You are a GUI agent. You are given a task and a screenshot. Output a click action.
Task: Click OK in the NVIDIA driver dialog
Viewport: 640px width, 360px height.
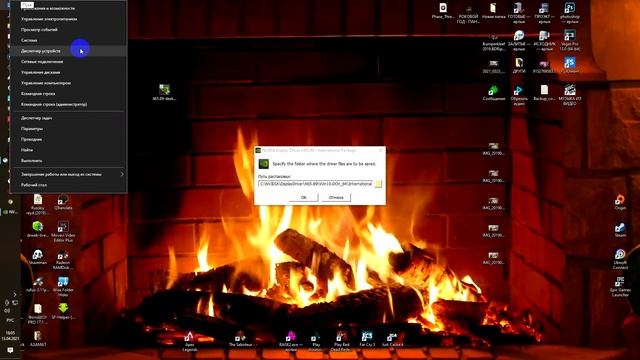click(x=303, y=197)
